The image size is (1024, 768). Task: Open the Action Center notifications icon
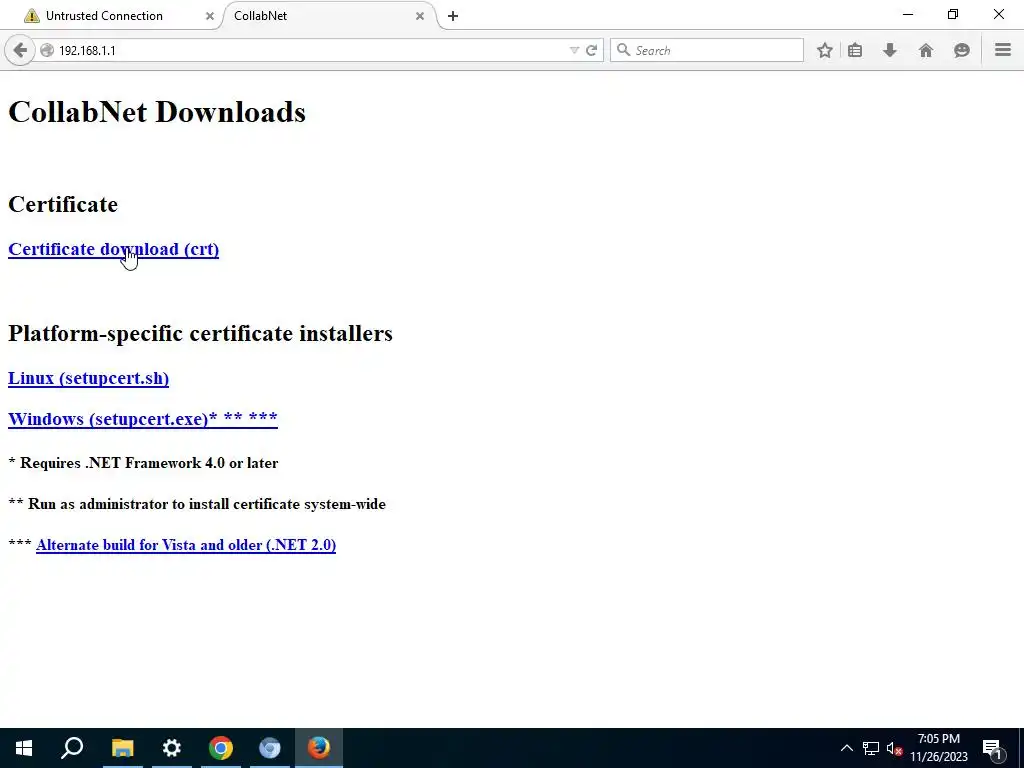click(993, 748)
